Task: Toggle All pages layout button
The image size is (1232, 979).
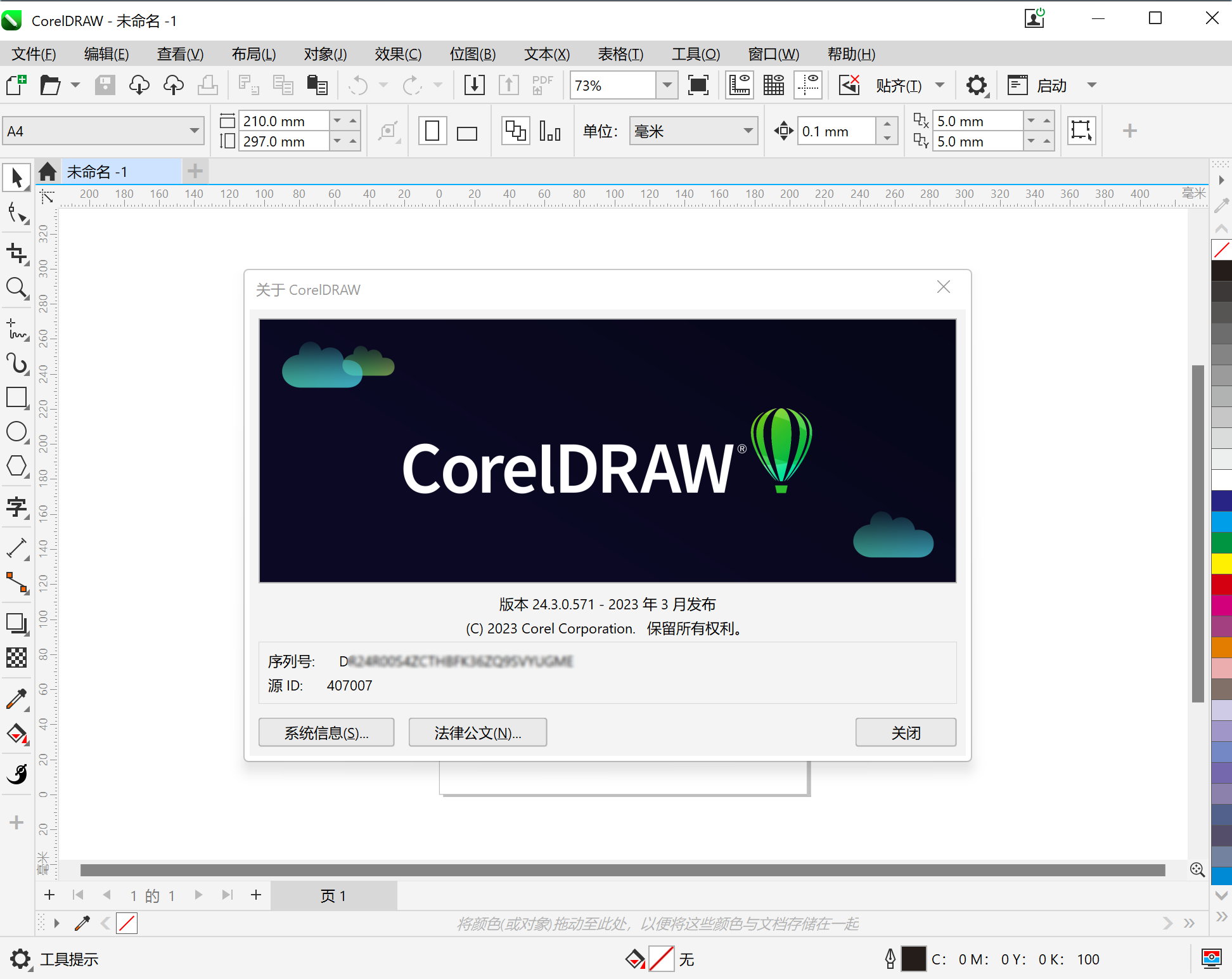Action: click(x=515, y=131)
